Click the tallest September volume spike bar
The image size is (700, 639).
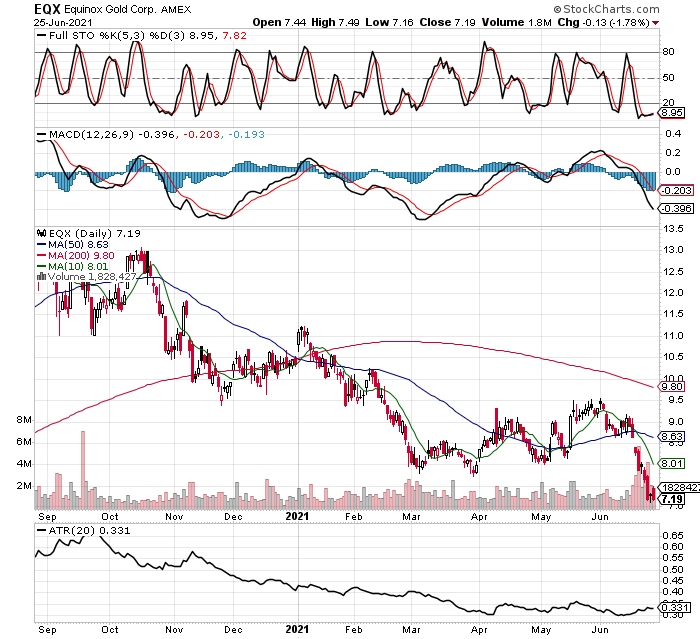(x=83, y=470)
